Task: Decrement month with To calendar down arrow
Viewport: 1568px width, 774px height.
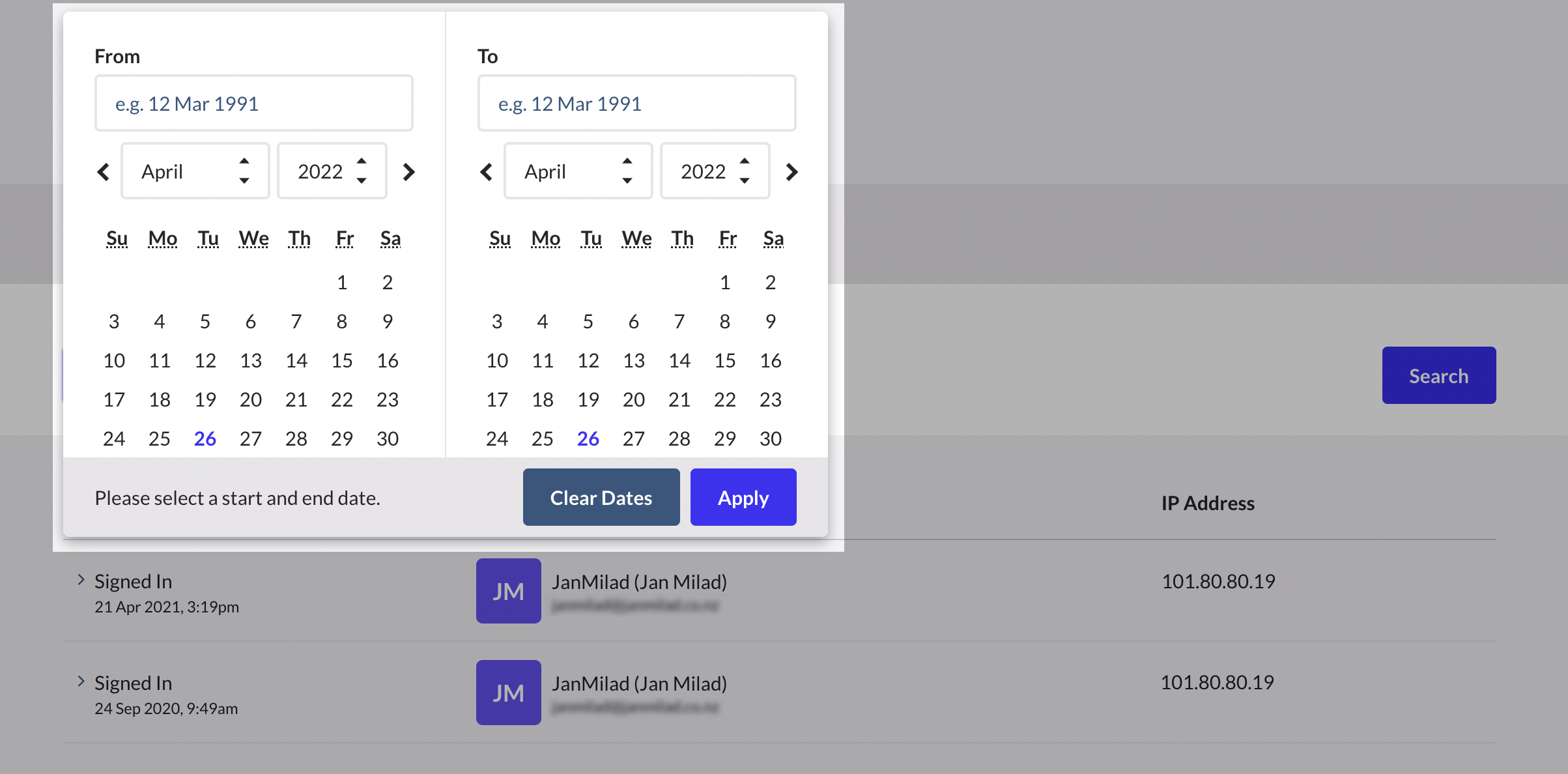Action: click(627, 181)
